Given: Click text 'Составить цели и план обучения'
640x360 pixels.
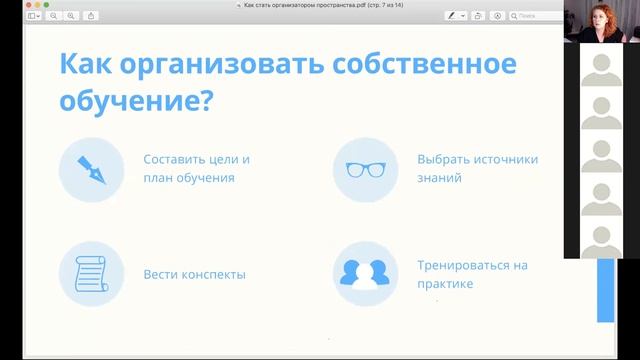Looking at the screenshot, I should (196, 169).
